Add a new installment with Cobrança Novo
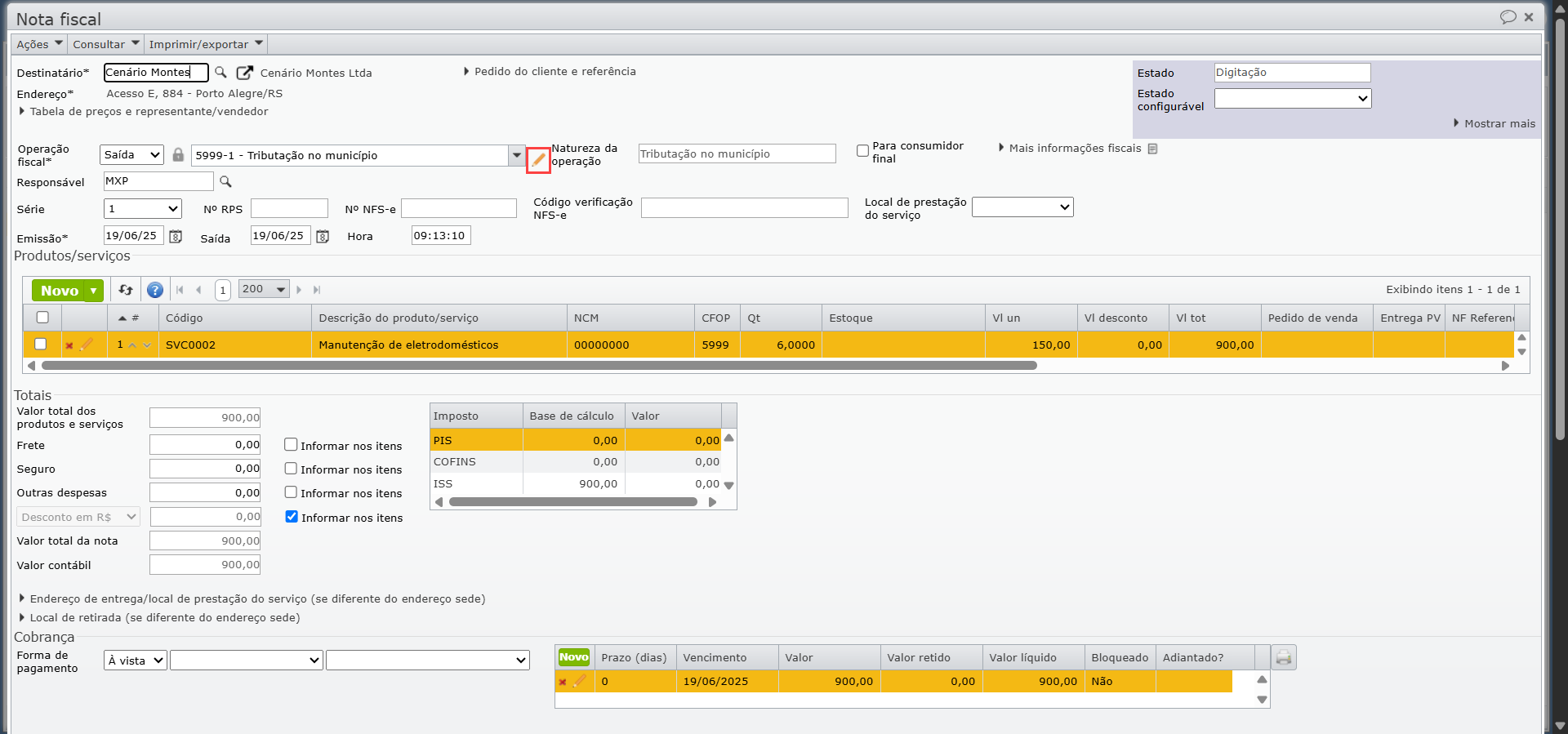Screen dimensions: 1568x734 (574, 657)
